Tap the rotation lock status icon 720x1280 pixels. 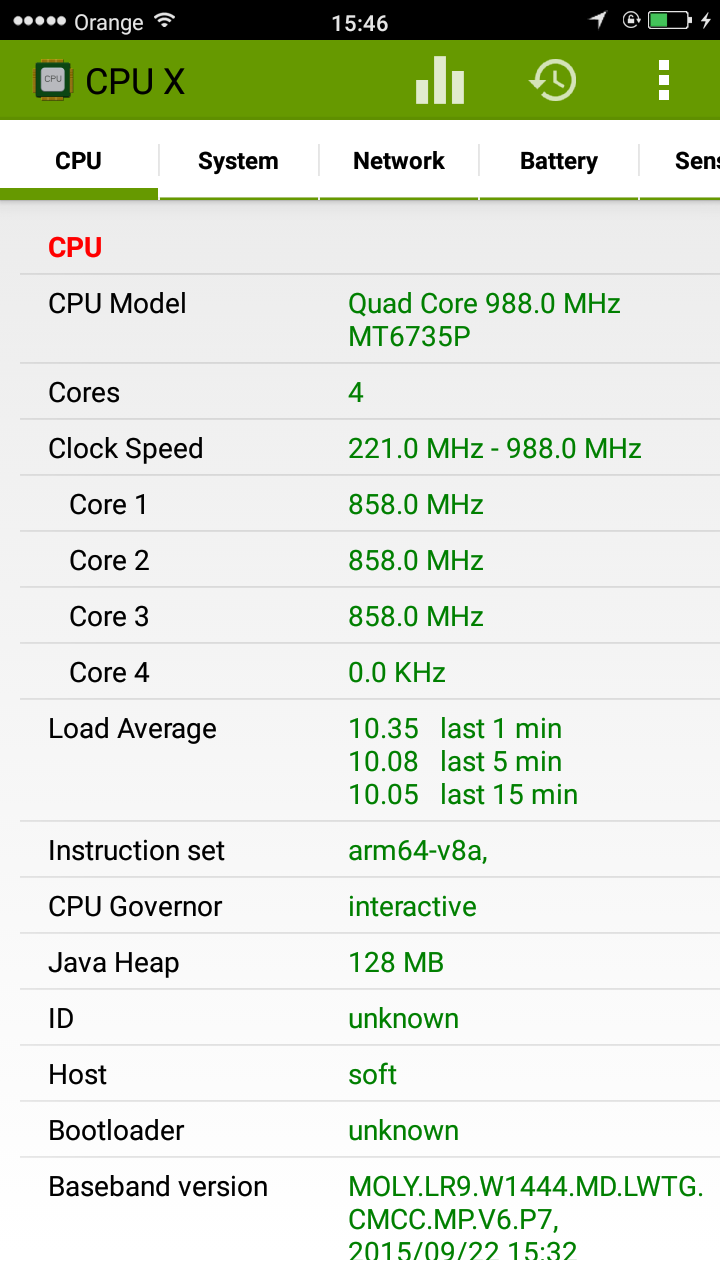(630, 20)
